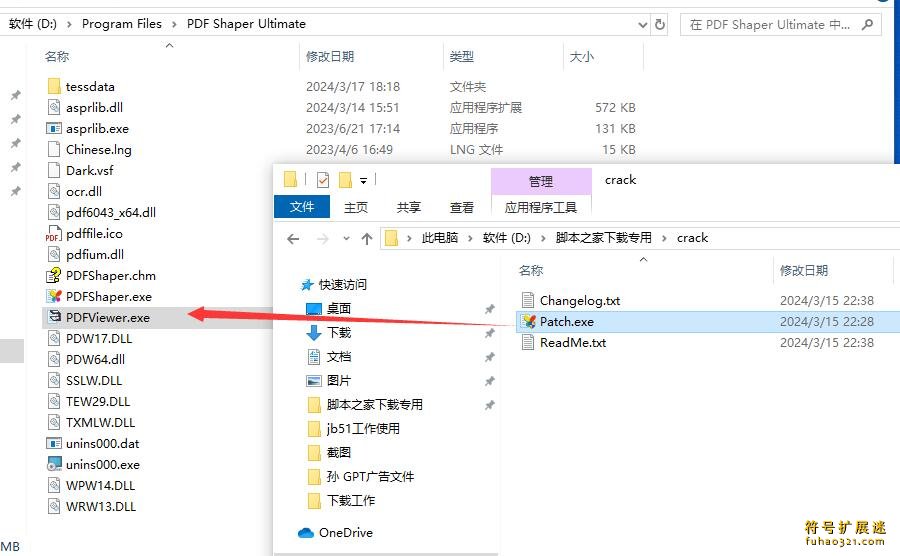Select the ocr.dll file icon

tap(54, 191)
